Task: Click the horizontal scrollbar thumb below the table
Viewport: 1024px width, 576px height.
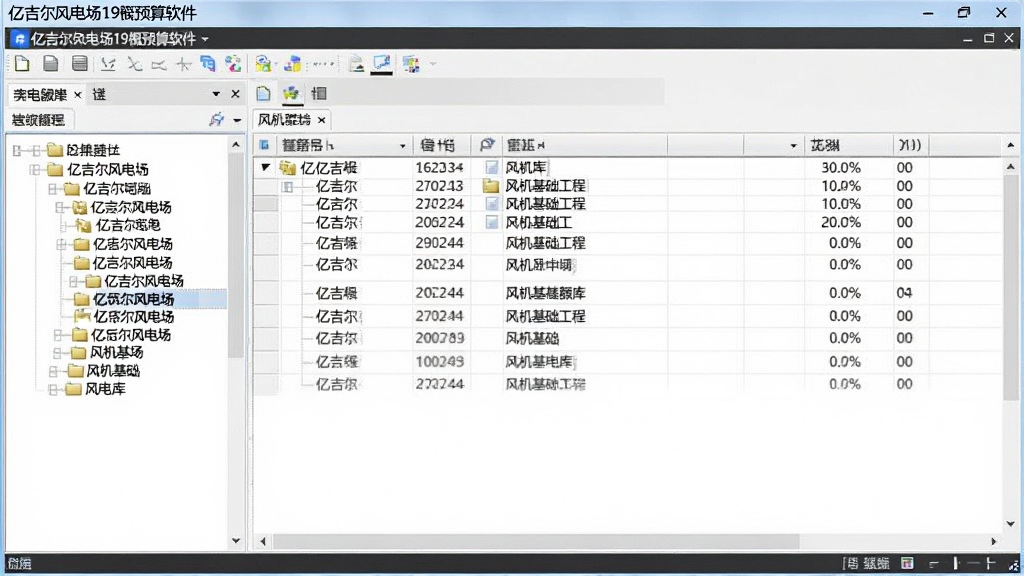Action: point(536,541)
